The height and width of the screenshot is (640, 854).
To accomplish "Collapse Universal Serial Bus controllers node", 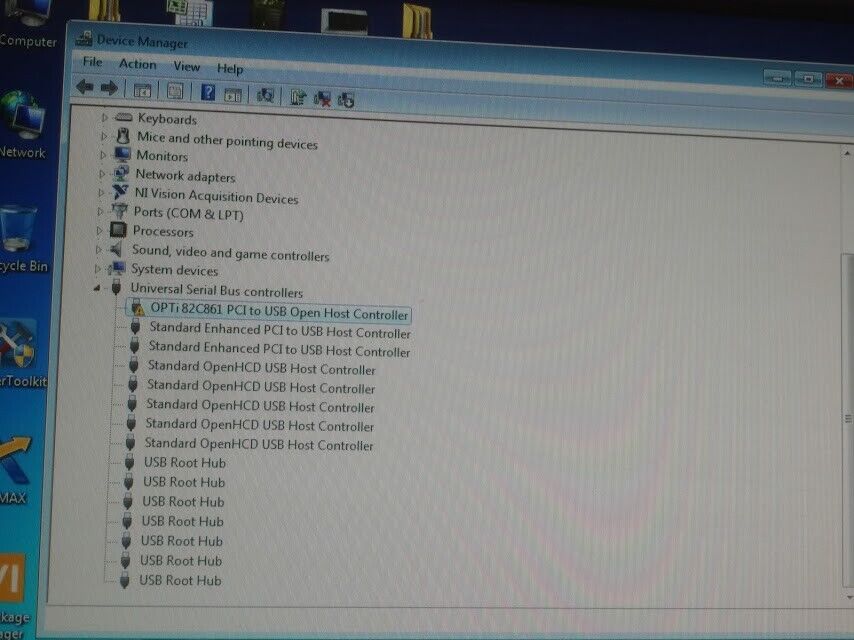I will click(96, 288).
